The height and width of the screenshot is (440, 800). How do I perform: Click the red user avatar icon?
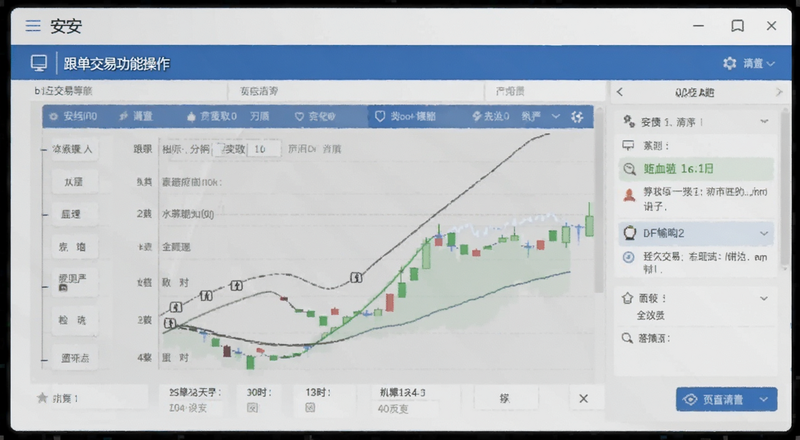[x=629, y=195]
